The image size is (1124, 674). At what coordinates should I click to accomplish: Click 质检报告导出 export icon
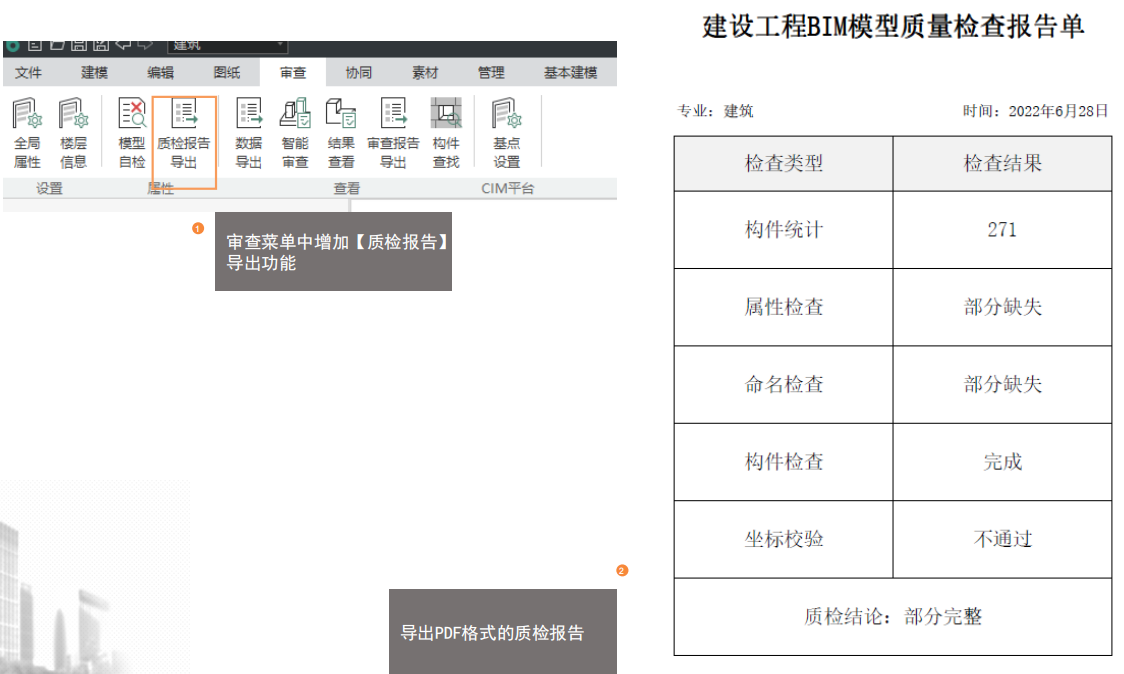[184, 132]
